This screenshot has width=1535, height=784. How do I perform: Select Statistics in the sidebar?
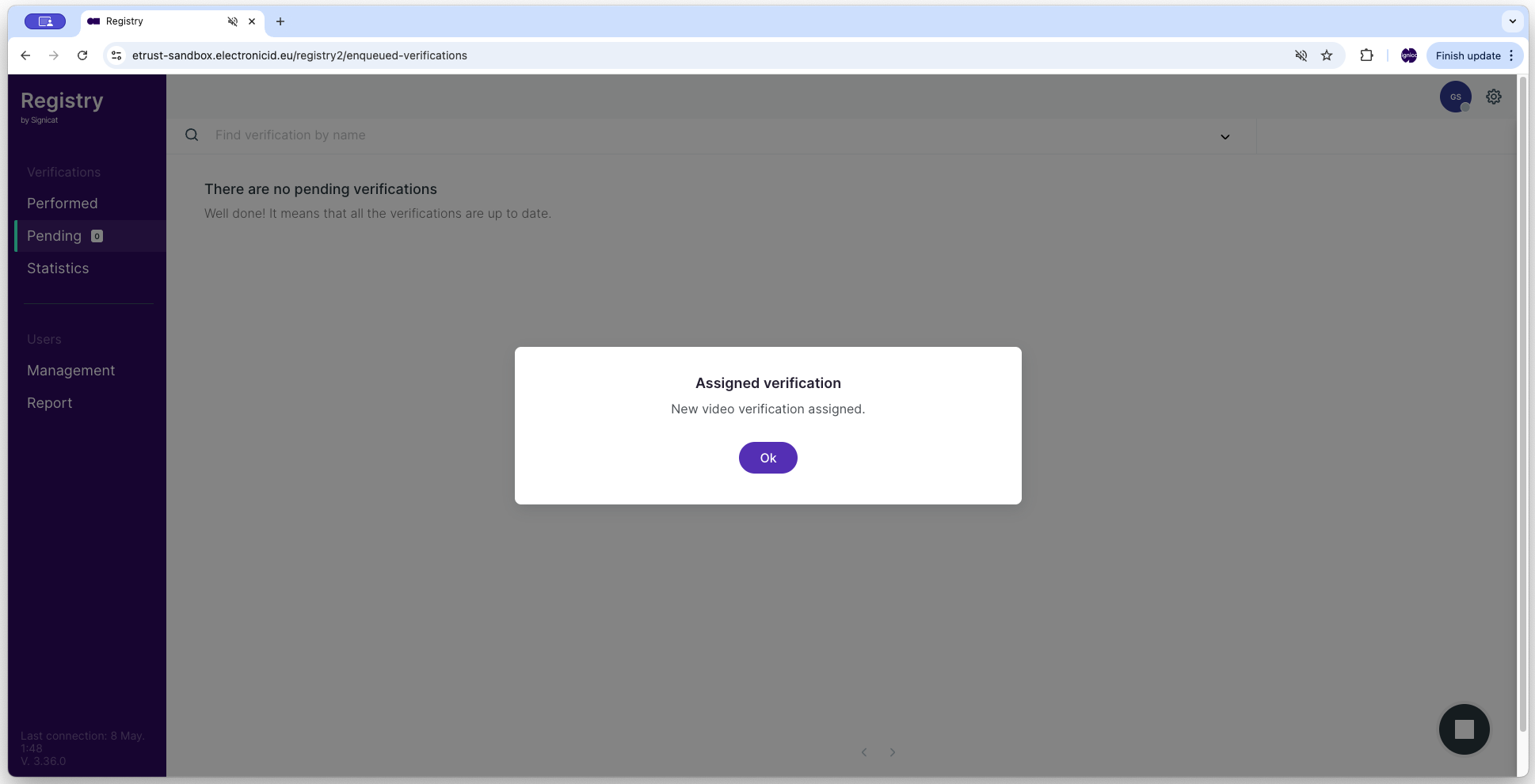point(58,268)
